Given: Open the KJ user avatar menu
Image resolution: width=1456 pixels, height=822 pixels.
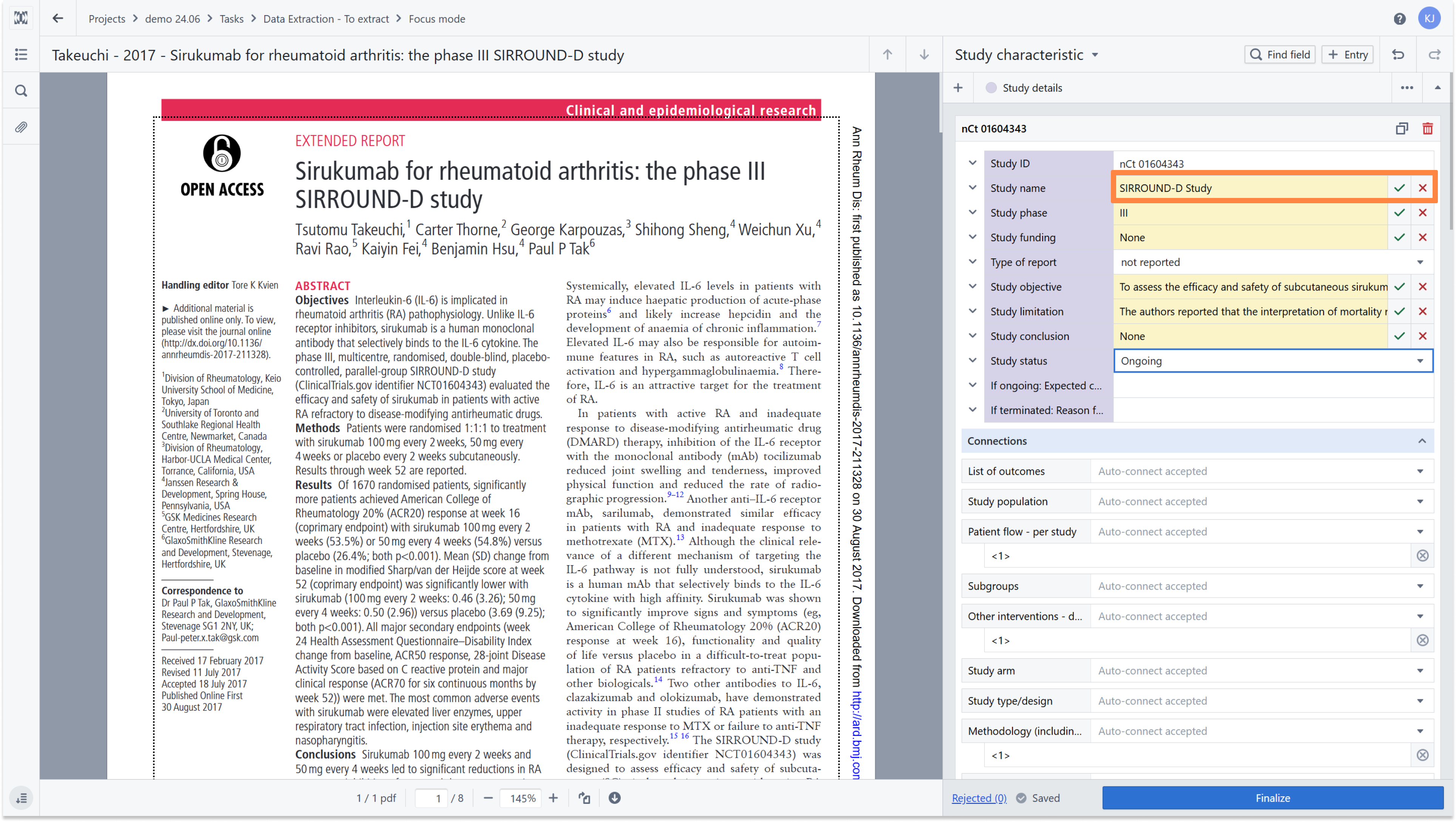Looking at the screenshot, I should [x=1429, y=19].
